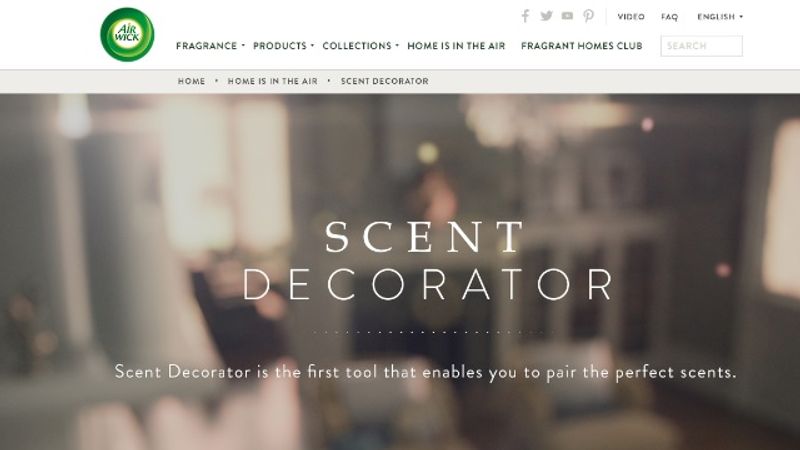The height and width of the screenshot is (450, 800).
Task: Open the Video link
Action: pyautogui.click(x=631, y=17)
